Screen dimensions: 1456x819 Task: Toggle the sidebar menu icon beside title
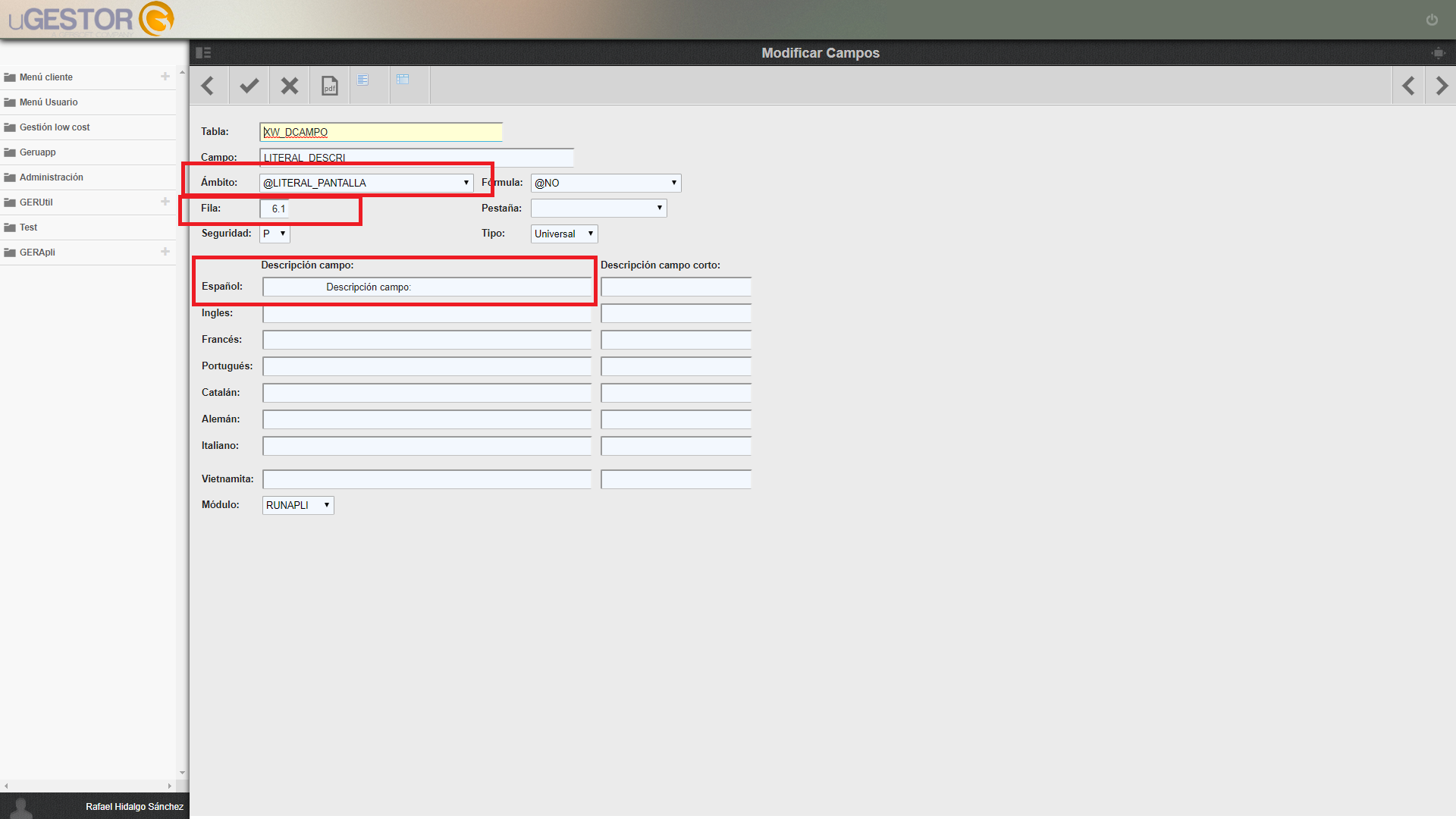coord(203,52)
